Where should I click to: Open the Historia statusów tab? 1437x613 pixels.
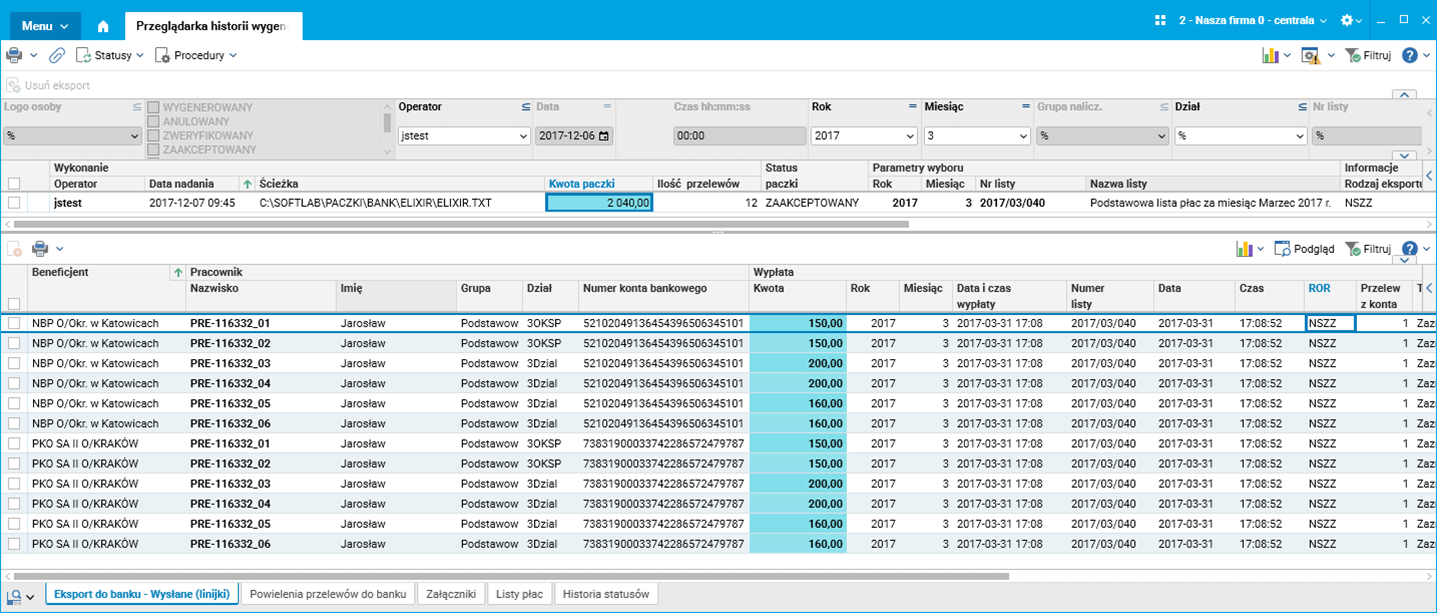[606, 594]
